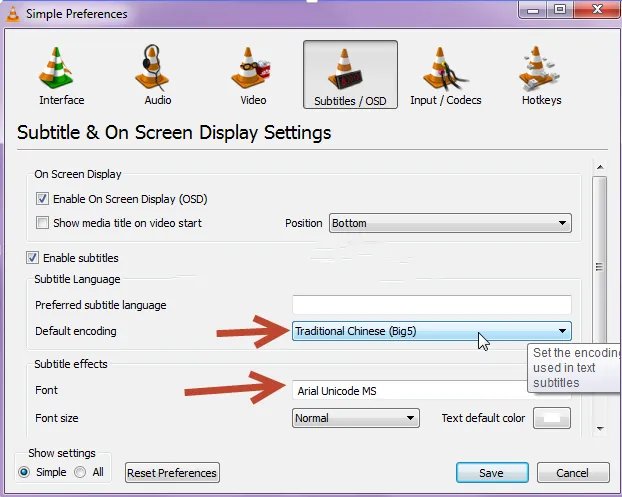The image size is (622, 497).
Task: Open the OSD Position dropdown
Action: (x=450, y=223)
